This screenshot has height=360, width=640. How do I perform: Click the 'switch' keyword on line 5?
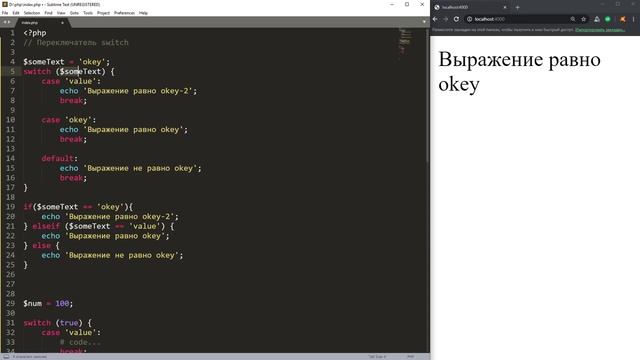tap(37, 71)
